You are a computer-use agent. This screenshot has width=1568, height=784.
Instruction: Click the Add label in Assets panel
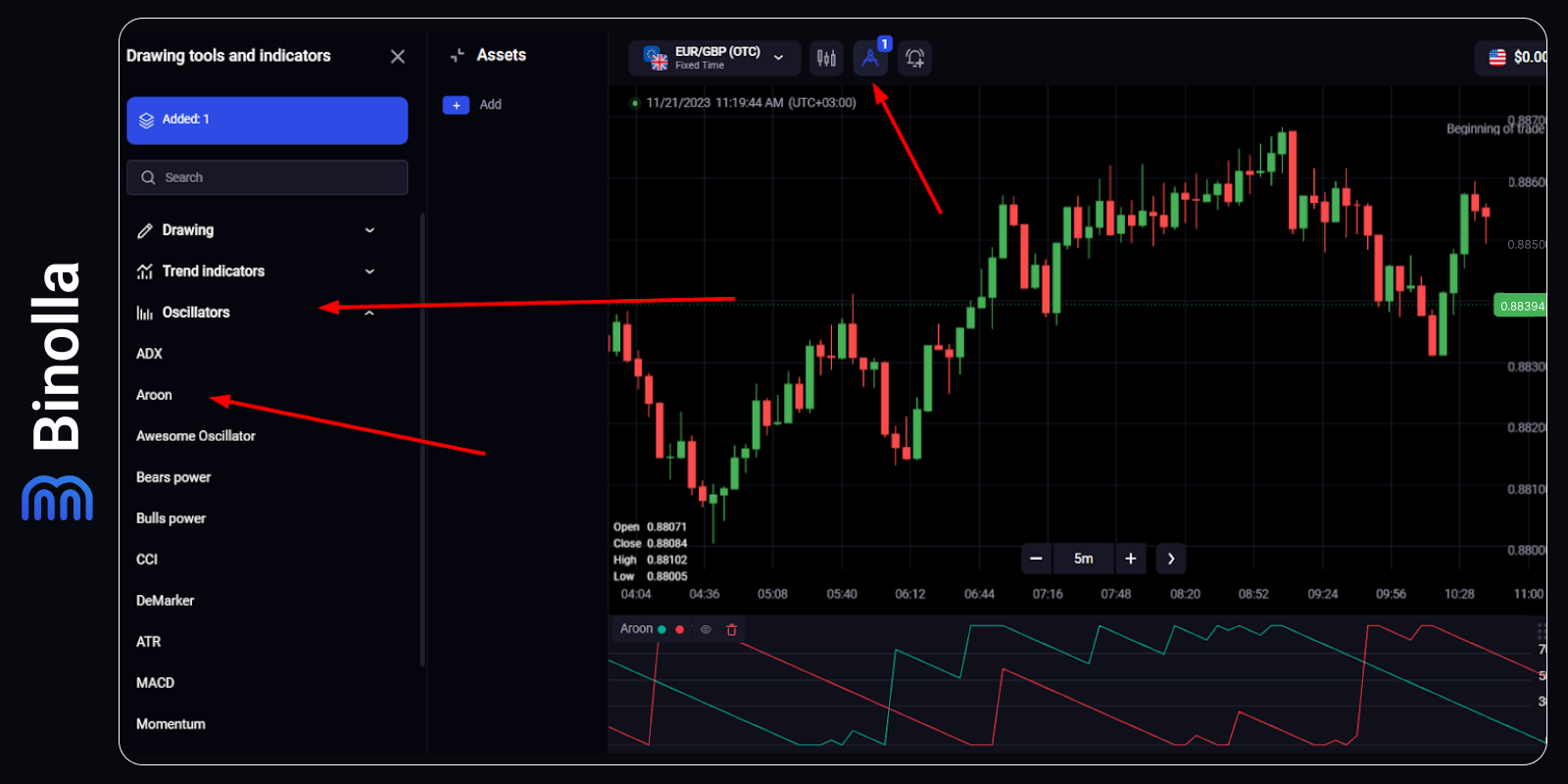coord(490,105)
